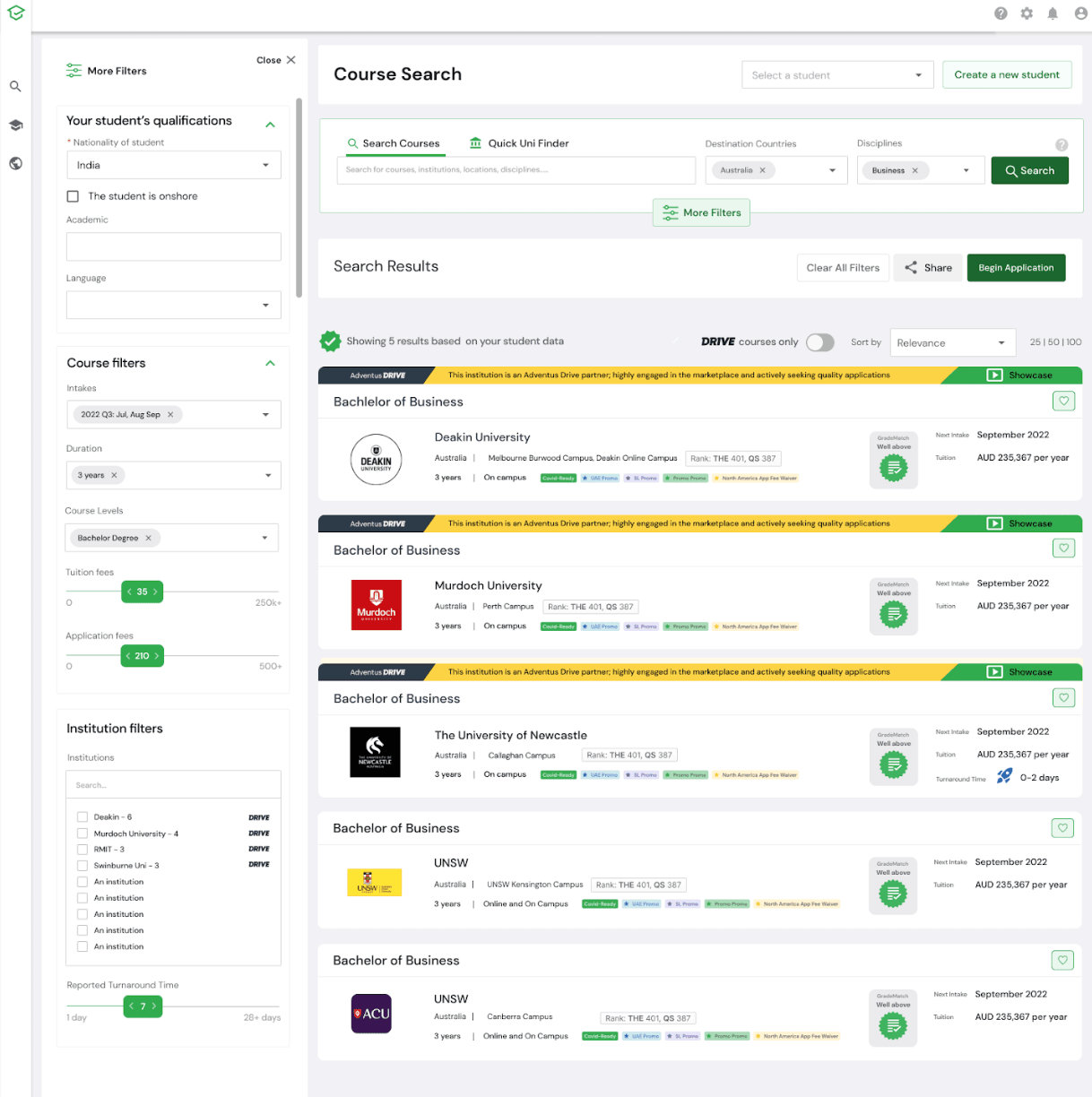This screenshot has width=1092, height=1097.
Task: Remove the Australia destination chip
Action: [763, 170]
